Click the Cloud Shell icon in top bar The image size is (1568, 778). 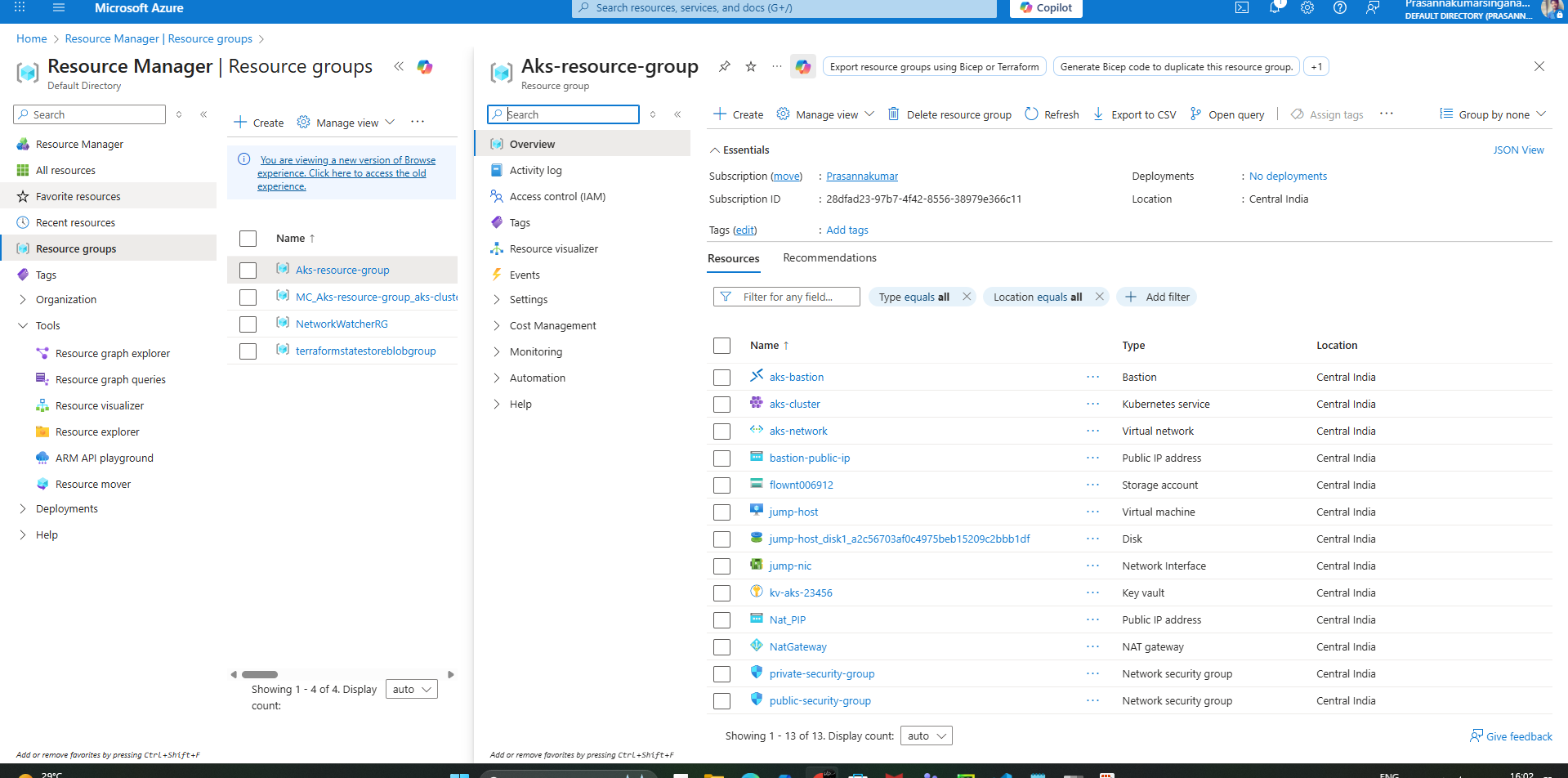[x=1241, y=8]
